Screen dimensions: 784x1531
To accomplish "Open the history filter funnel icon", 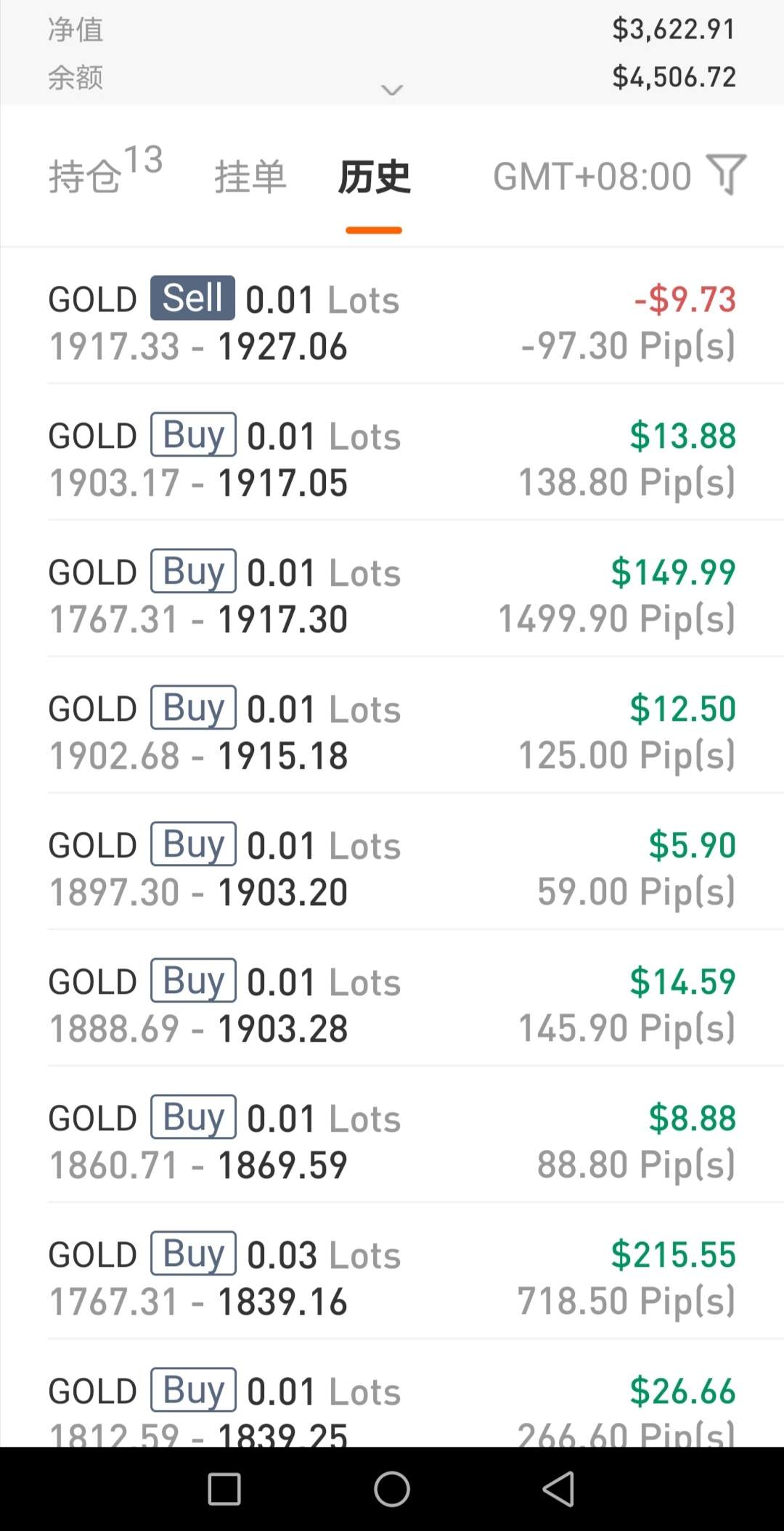I will (727, 174).
